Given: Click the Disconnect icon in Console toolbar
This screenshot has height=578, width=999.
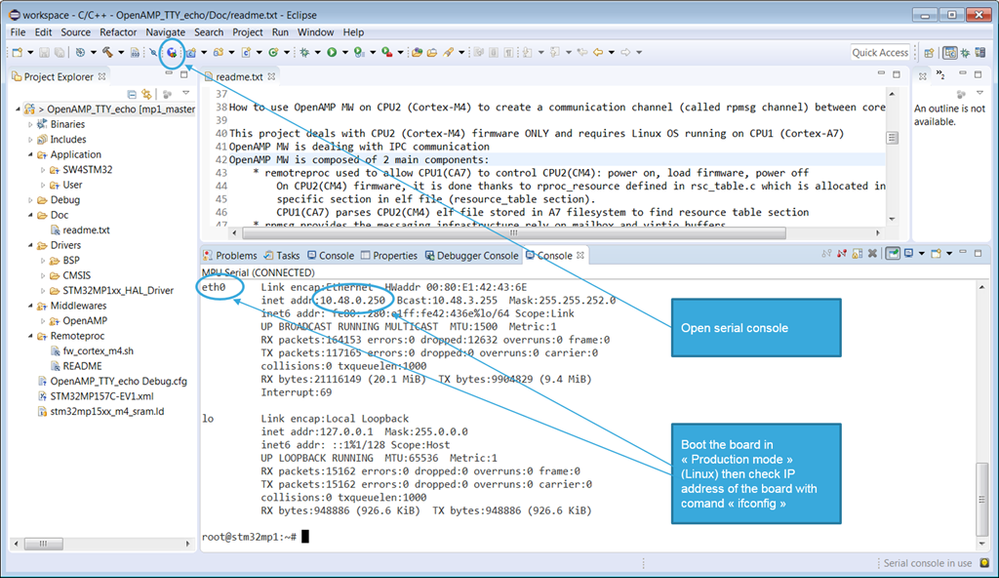Looking at the screenshot, I should 842,254.
